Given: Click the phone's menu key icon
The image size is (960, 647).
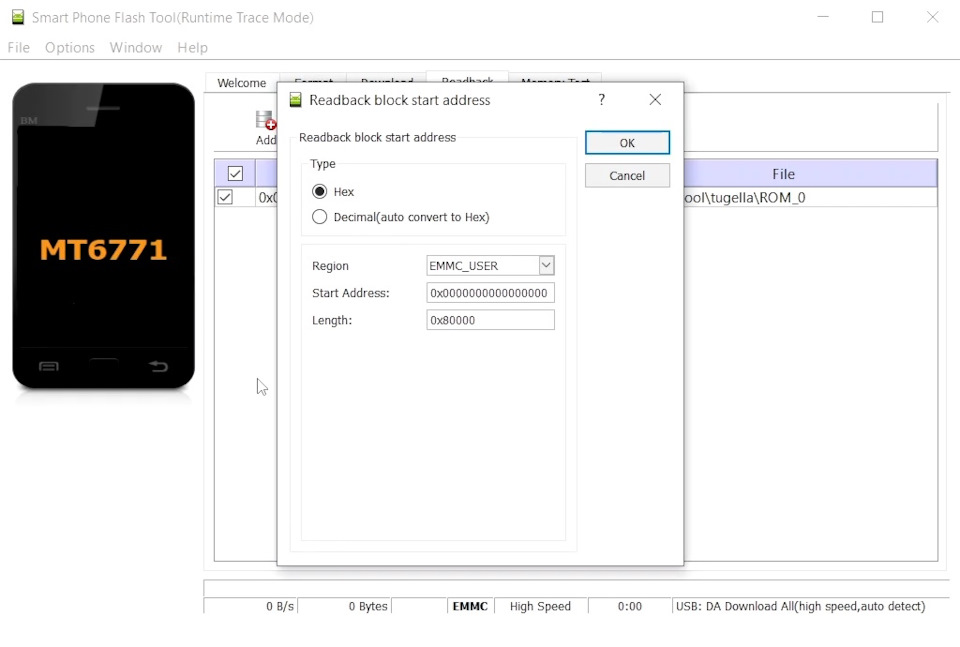Looking at the screenshot, I should pos(48,366).
